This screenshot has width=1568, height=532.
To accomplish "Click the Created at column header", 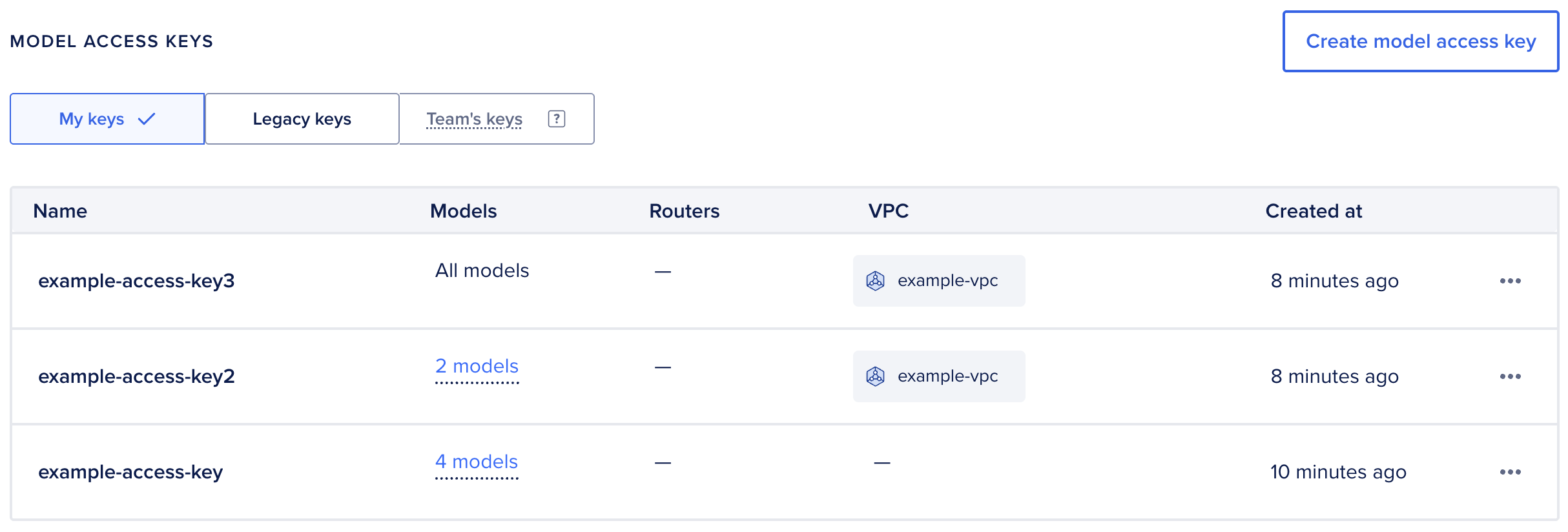I will tap(1314, 210).
